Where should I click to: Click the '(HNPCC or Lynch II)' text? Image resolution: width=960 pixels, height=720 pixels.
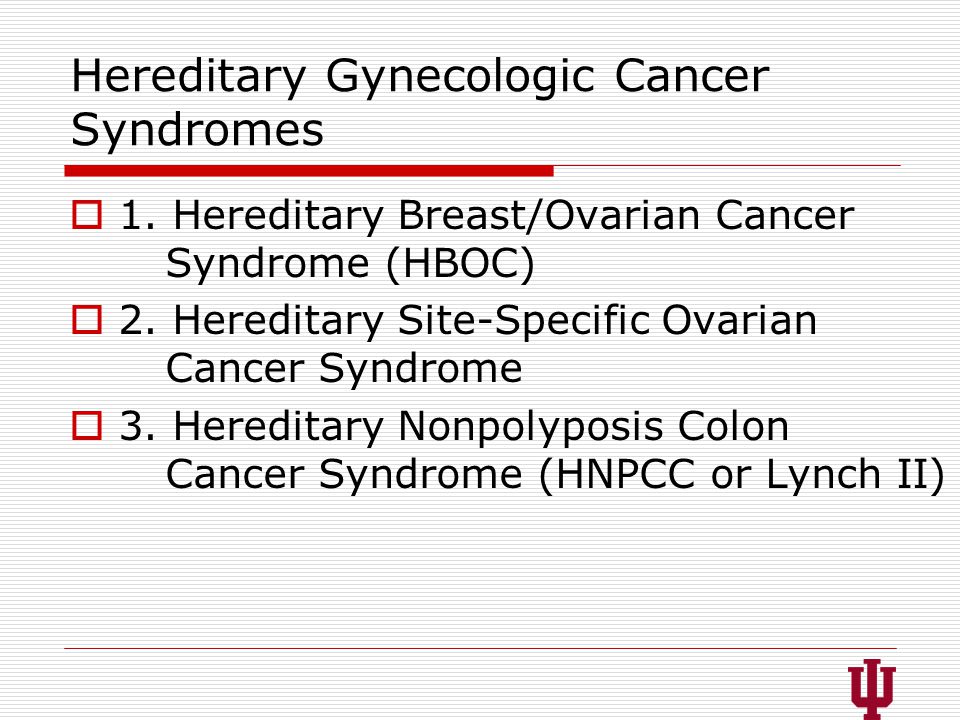click(x=742, y=474)
